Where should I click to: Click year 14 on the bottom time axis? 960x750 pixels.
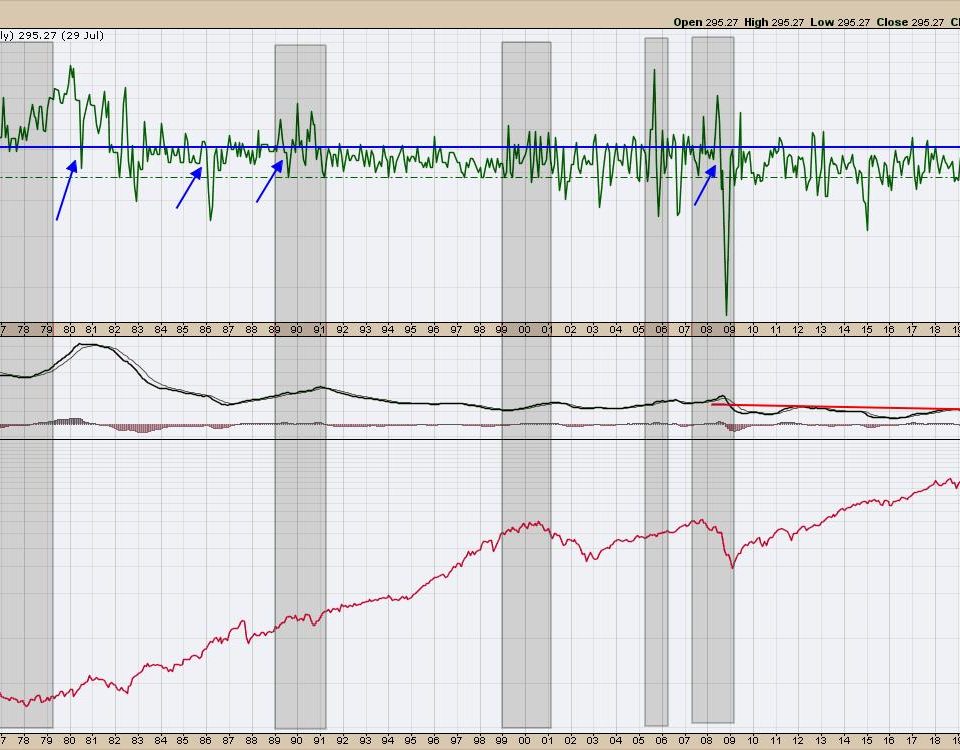pyautogui.click(x=843, y=743)
